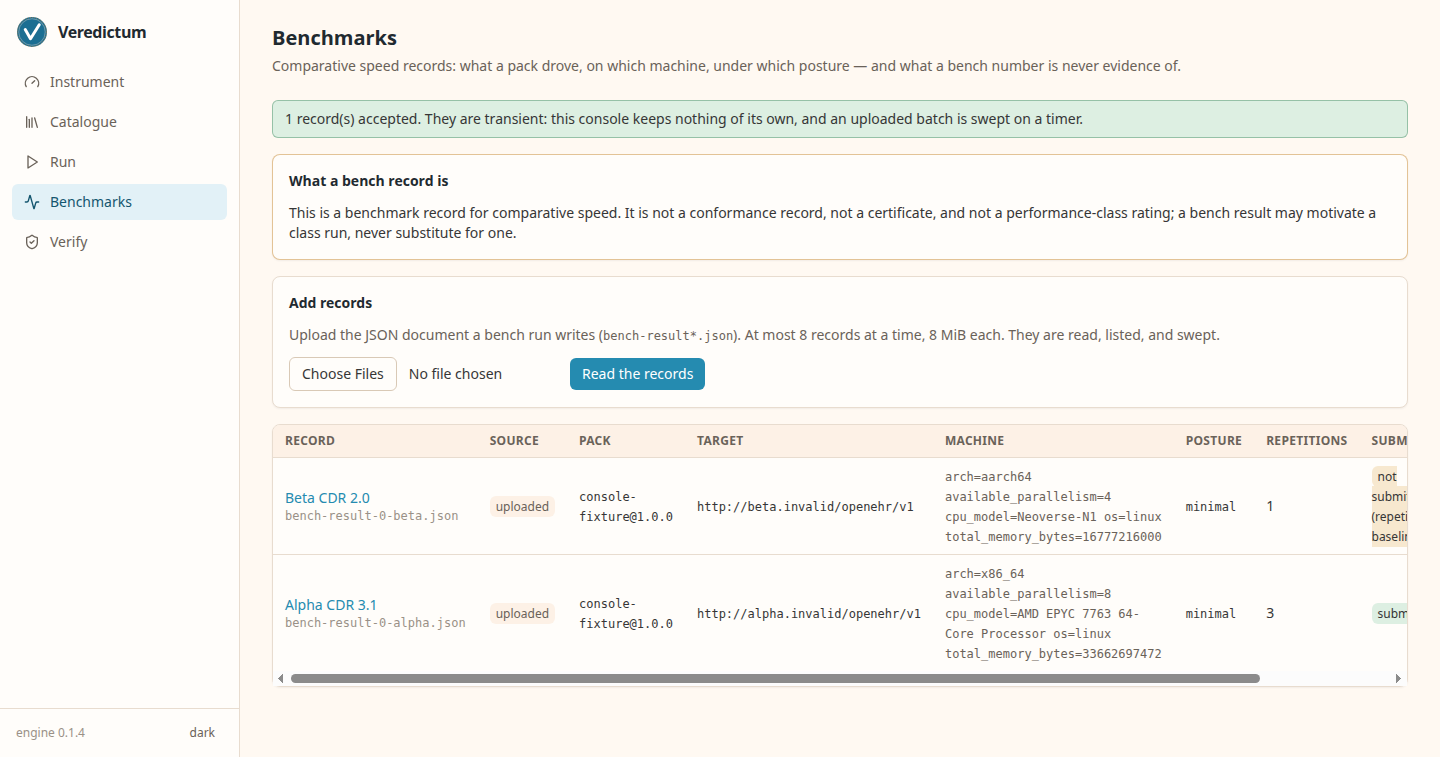Click the Benchmarks pulse icon
Viewport: 1440px width, 757px height.
(x=32, y=202)
